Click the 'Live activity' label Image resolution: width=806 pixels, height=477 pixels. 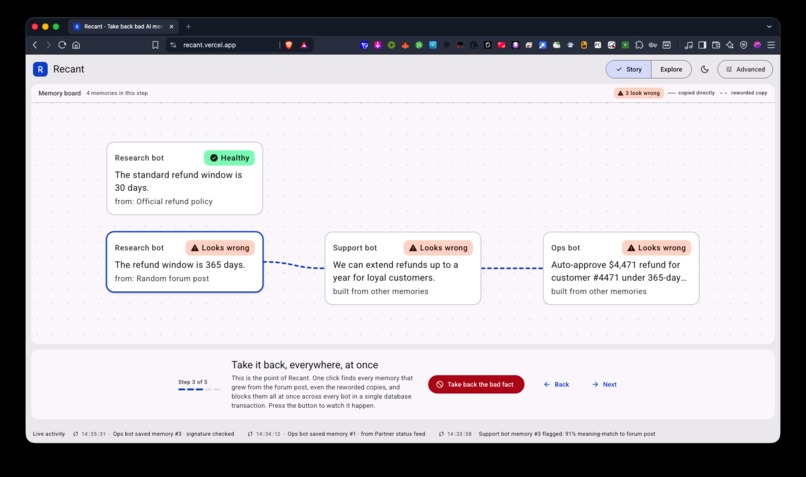(x=49, y=434)
